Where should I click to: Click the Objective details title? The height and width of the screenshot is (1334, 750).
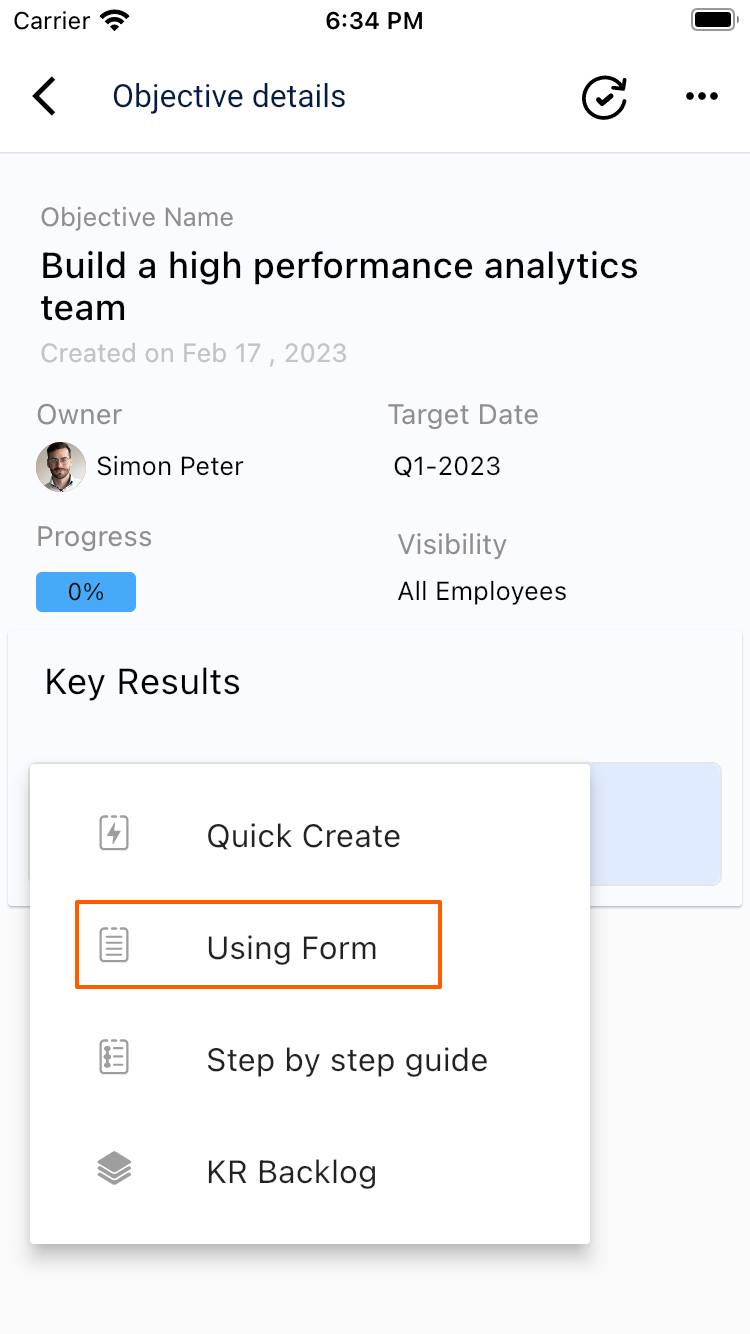(x=229, y=96)
